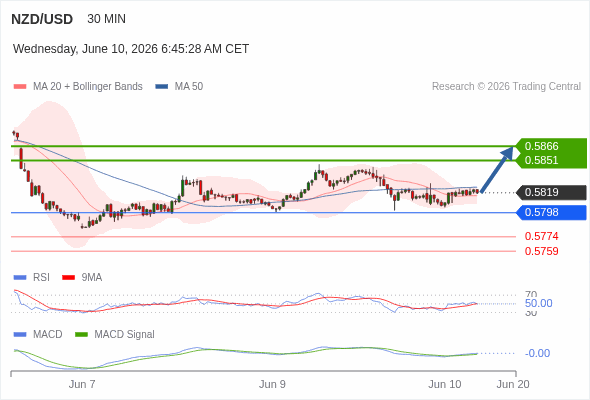Click the MACD Signal green swatch
The height and width of the screenshot is (400, 590).
81,335
